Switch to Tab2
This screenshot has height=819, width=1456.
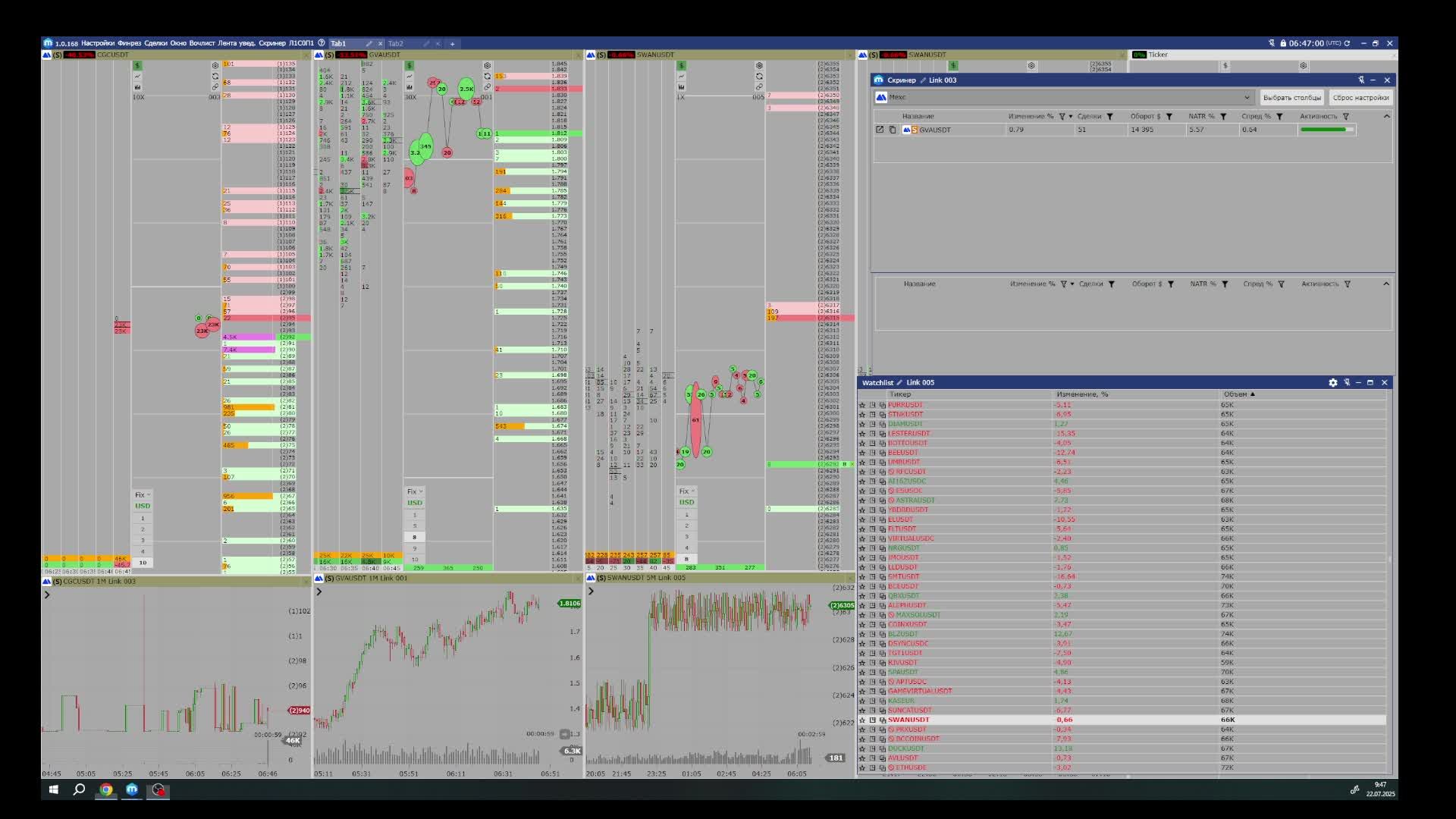point(396,43)
